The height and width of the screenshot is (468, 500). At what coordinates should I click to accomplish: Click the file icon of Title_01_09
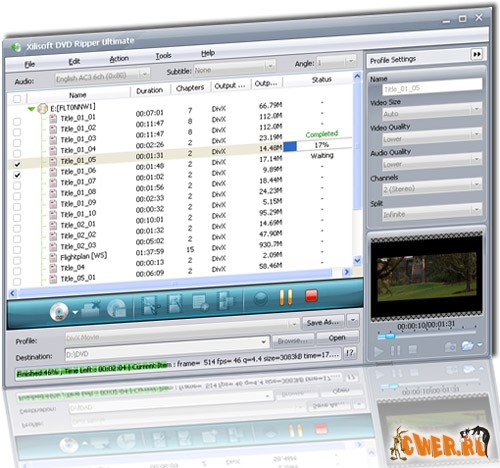coord(53,204)
